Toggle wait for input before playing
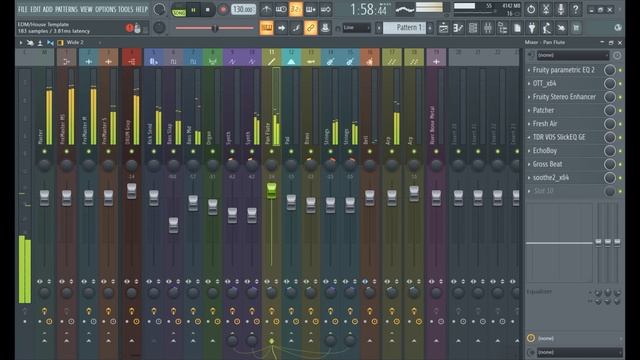640x360 pixels. pos(281,9)
